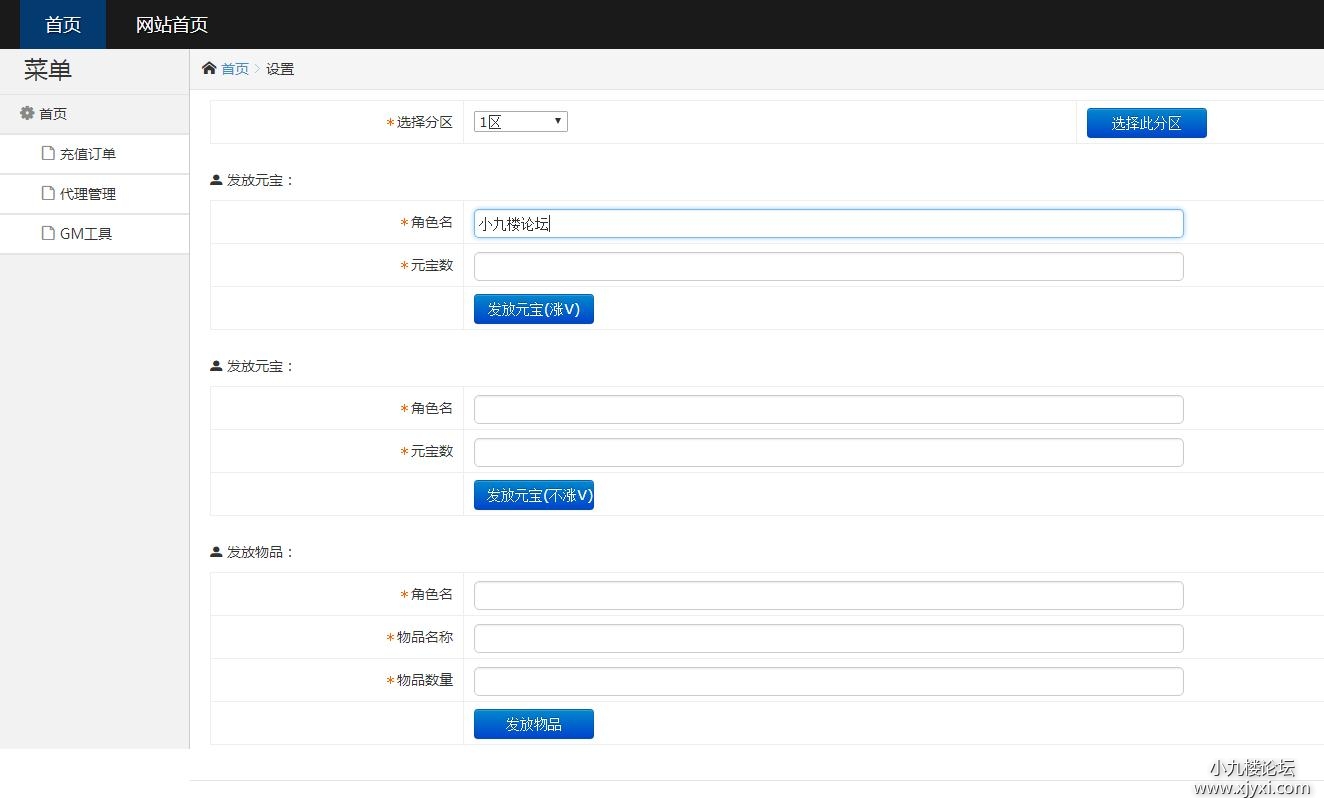Open 网站首页 in top navigation
Image resolution: width=1324 pixels, height=803 pixels.
pos(172,25)
